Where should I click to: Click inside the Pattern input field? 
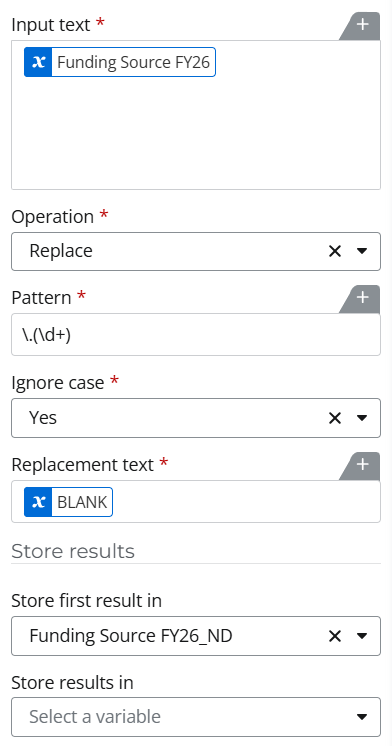tap(196, 334)
